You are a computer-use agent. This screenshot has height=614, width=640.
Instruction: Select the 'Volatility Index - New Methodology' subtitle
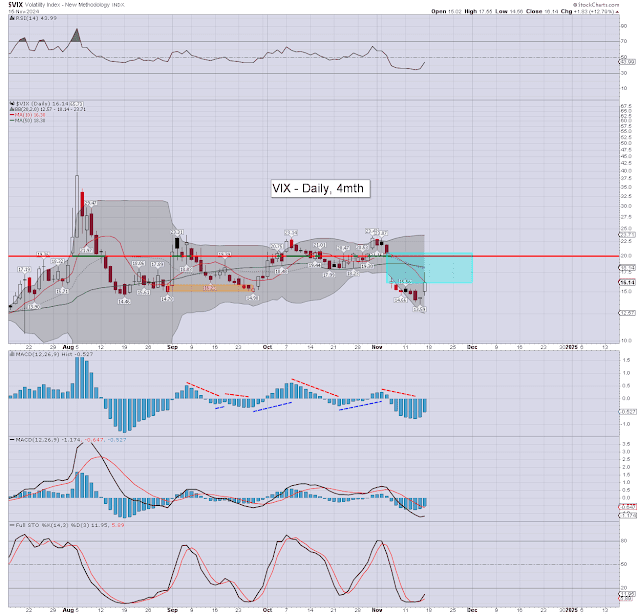click(x=66, y=5)
